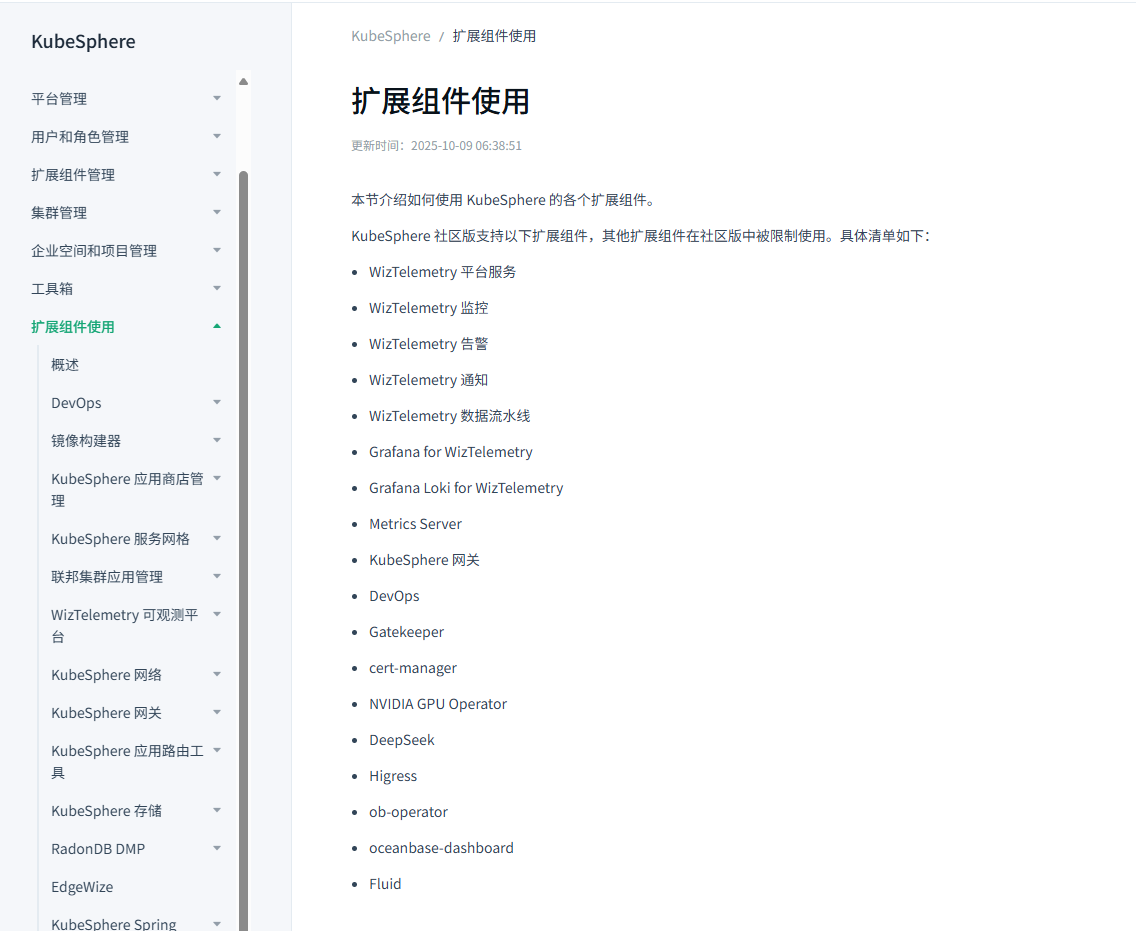Expand the 镜像构建器 submenu arrow
Viewport: 1136px width, 931px height.
(x=217, y=440)
